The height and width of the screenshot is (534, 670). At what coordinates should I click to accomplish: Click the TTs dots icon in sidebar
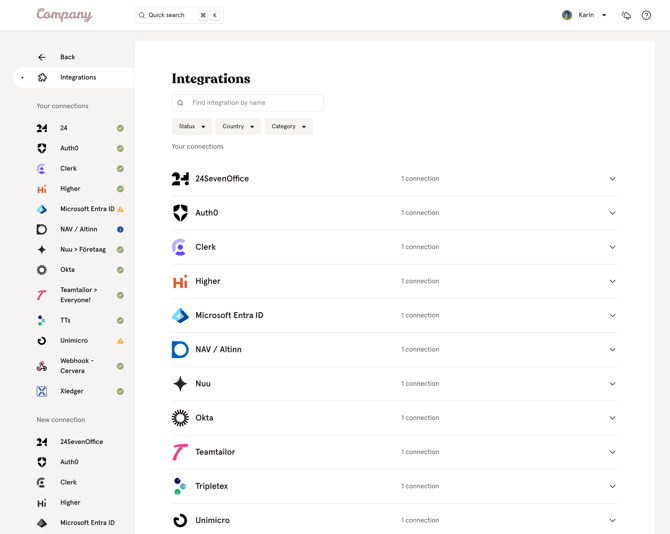41,320
